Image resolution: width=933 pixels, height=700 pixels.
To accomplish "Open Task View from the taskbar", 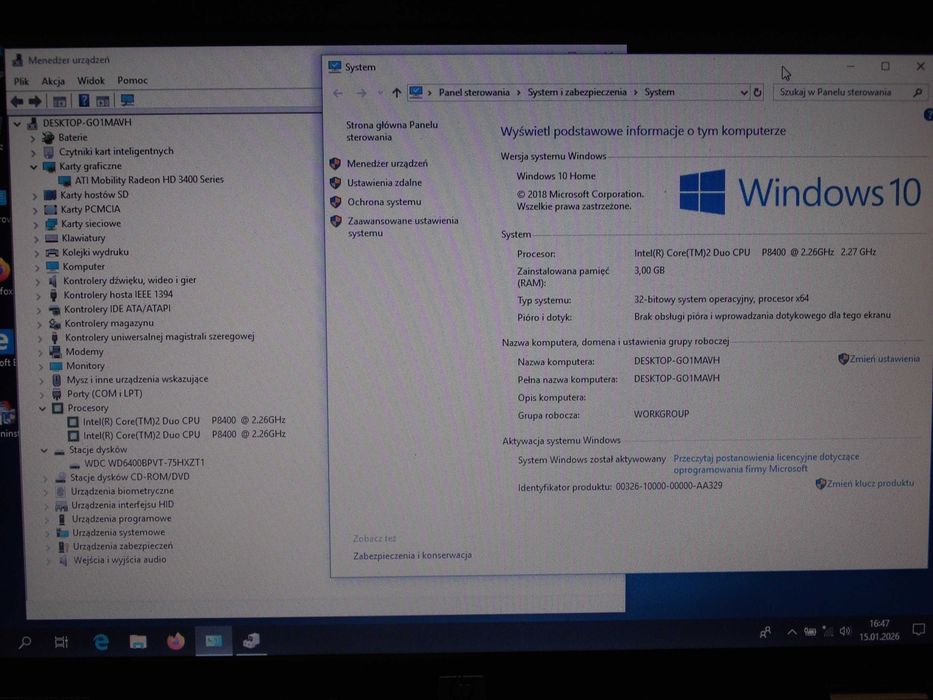I will (x=61, y=642).
